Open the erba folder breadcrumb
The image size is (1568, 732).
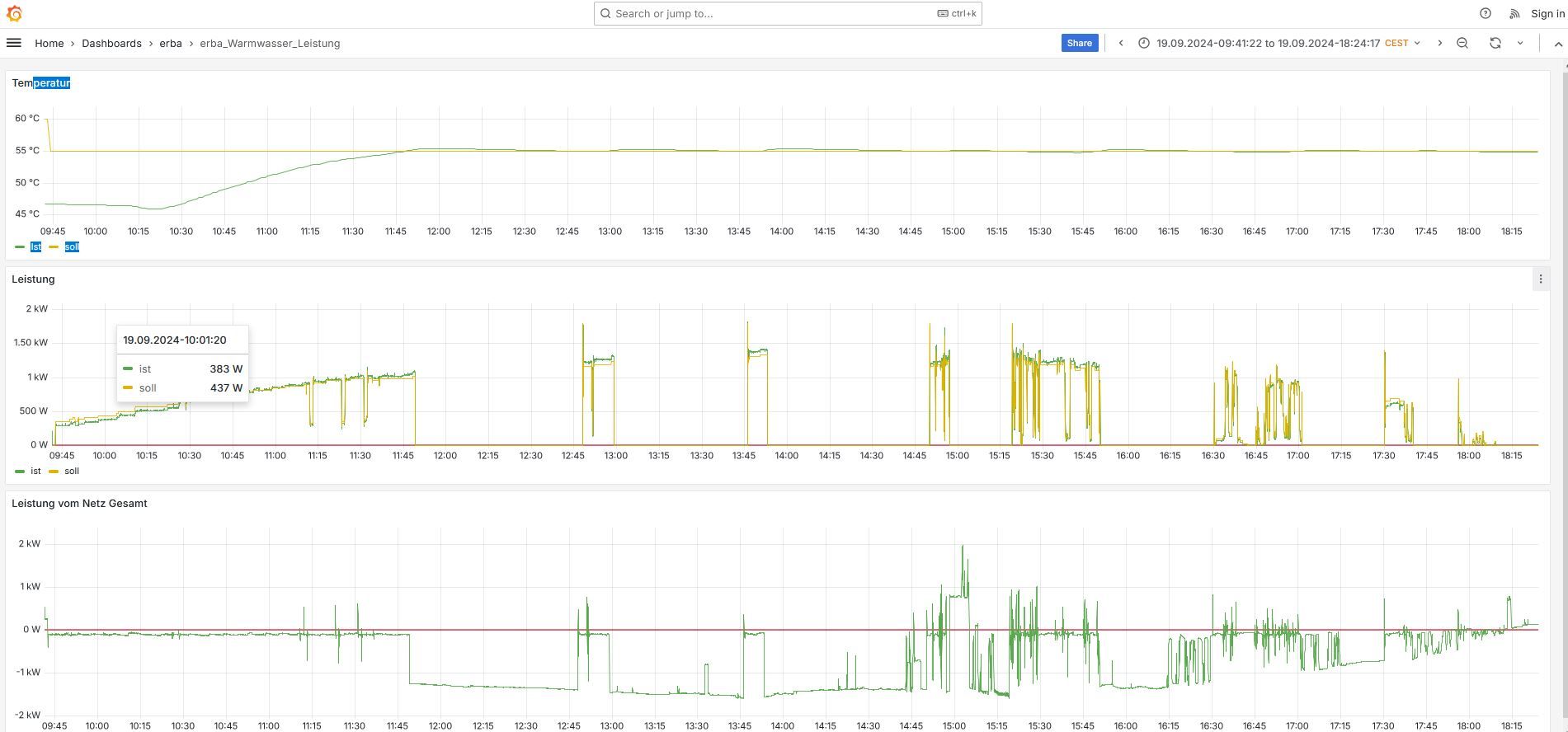pyautogui.click(x=171, y=43)
